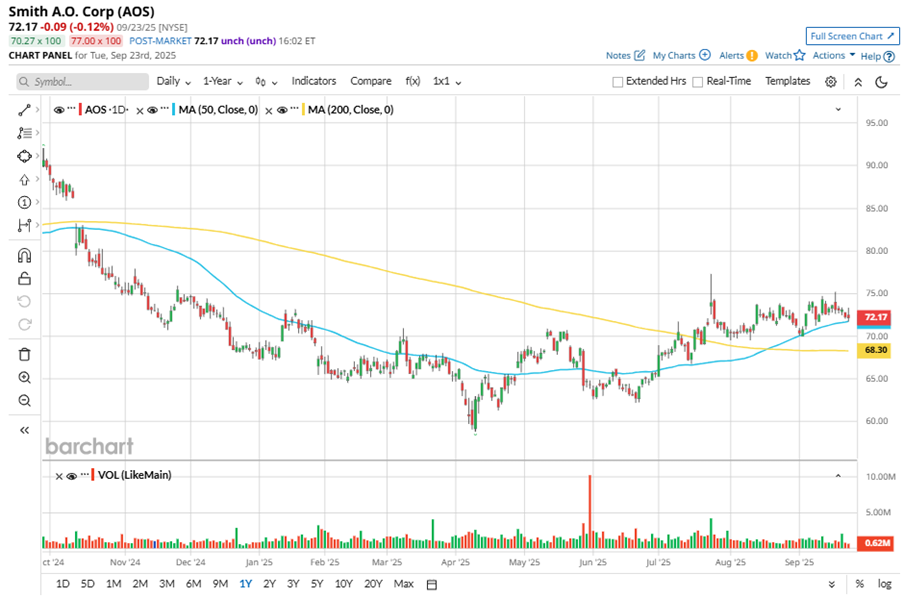The image size is (903, 598).
Task: Click the three dots beside AOS legend
Action: tap(71, 109)
